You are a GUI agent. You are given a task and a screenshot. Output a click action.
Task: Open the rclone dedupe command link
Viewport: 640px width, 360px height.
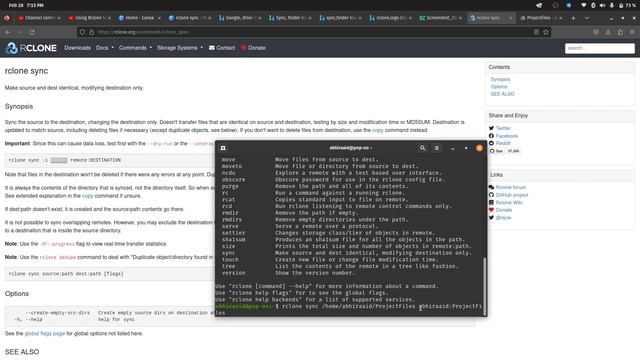coord(58,258)
